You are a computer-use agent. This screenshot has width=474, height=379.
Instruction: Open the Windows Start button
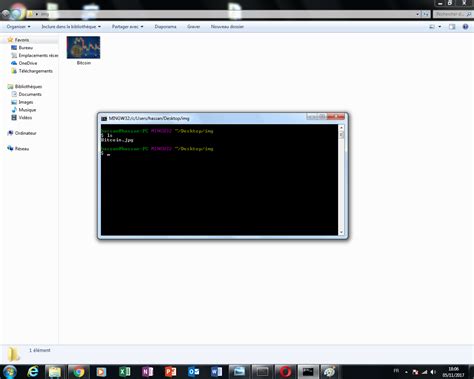click(9, 372)
